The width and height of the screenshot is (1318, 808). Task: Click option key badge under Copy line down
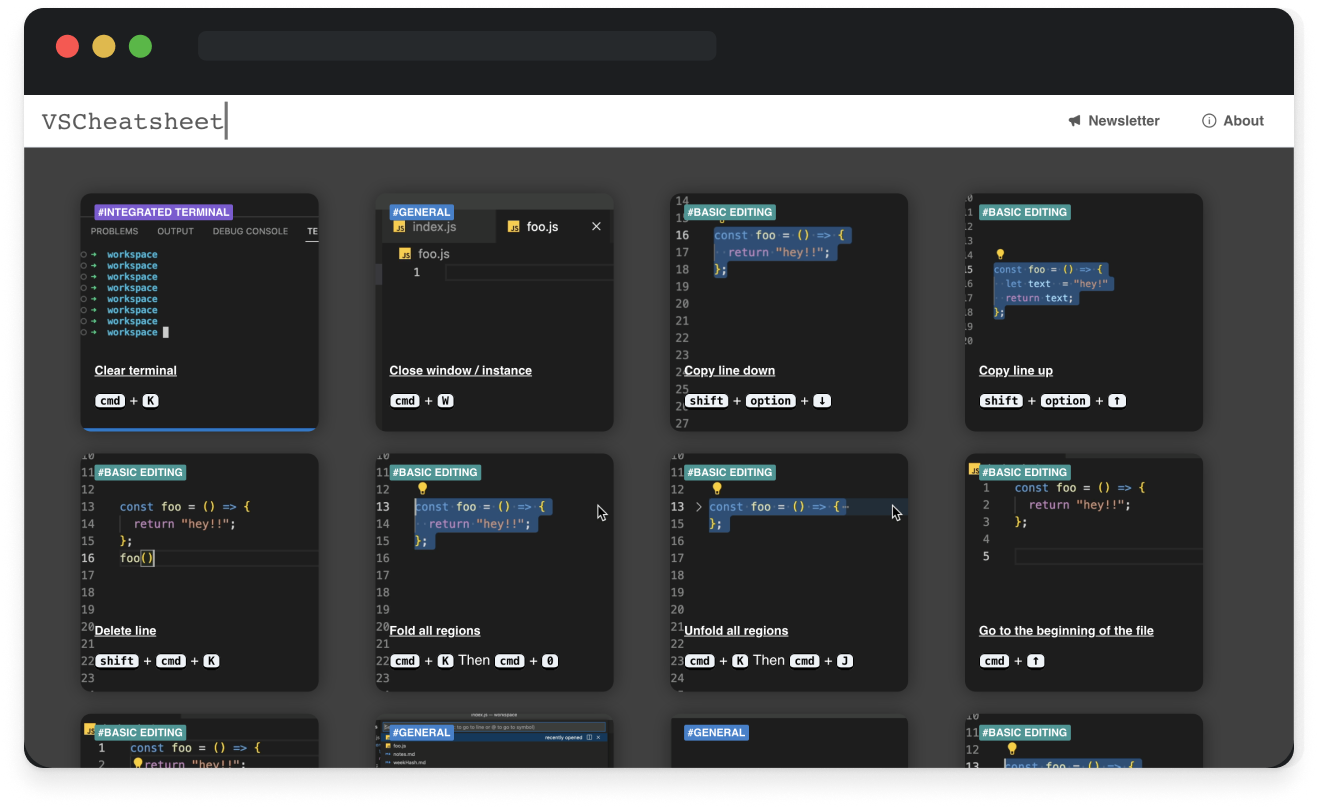pyautogui.click(x=771, y=401)
